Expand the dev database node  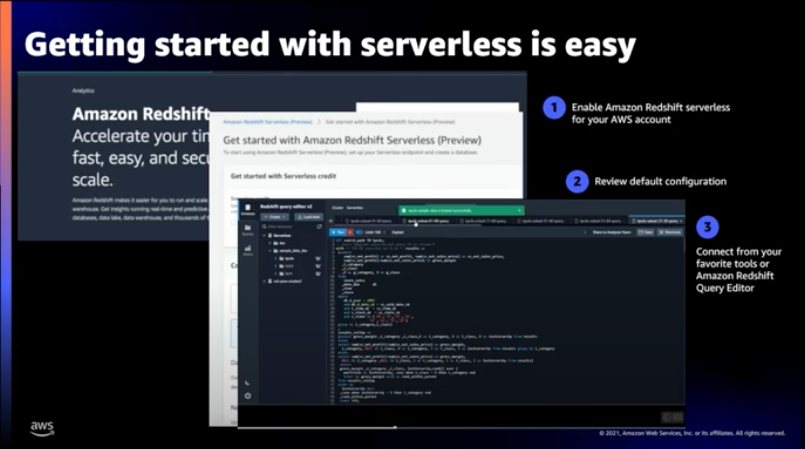click(x=270, y=243)
